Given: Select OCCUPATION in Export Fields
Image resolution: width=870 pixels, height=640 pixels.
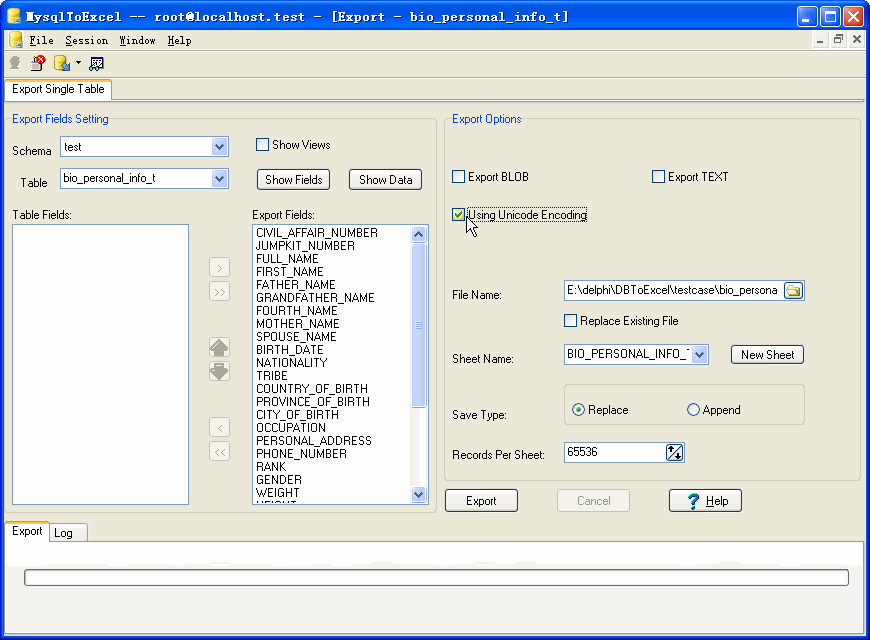Looking at the screenshot, I should click(291, 428).
